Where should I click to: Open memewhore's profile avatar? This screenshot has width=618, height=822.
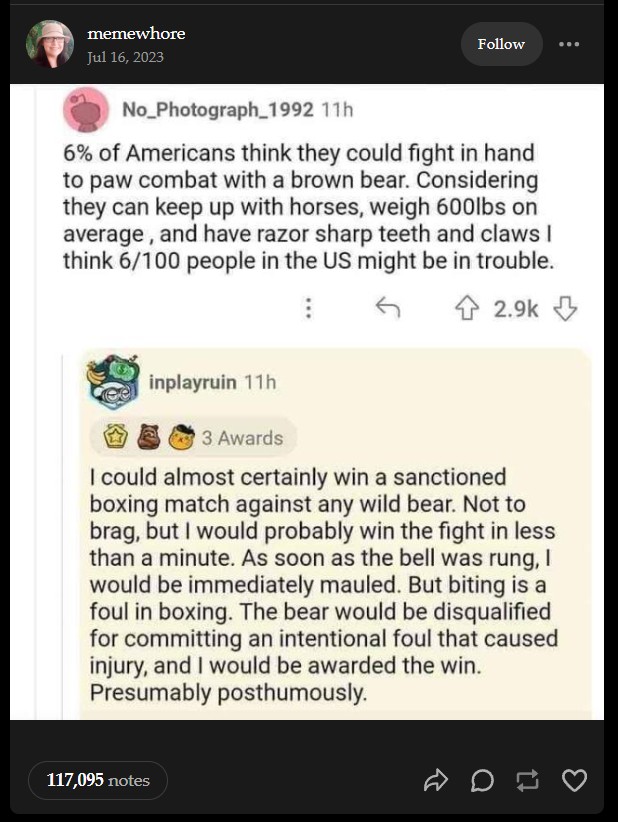click(x=50, y=44)
